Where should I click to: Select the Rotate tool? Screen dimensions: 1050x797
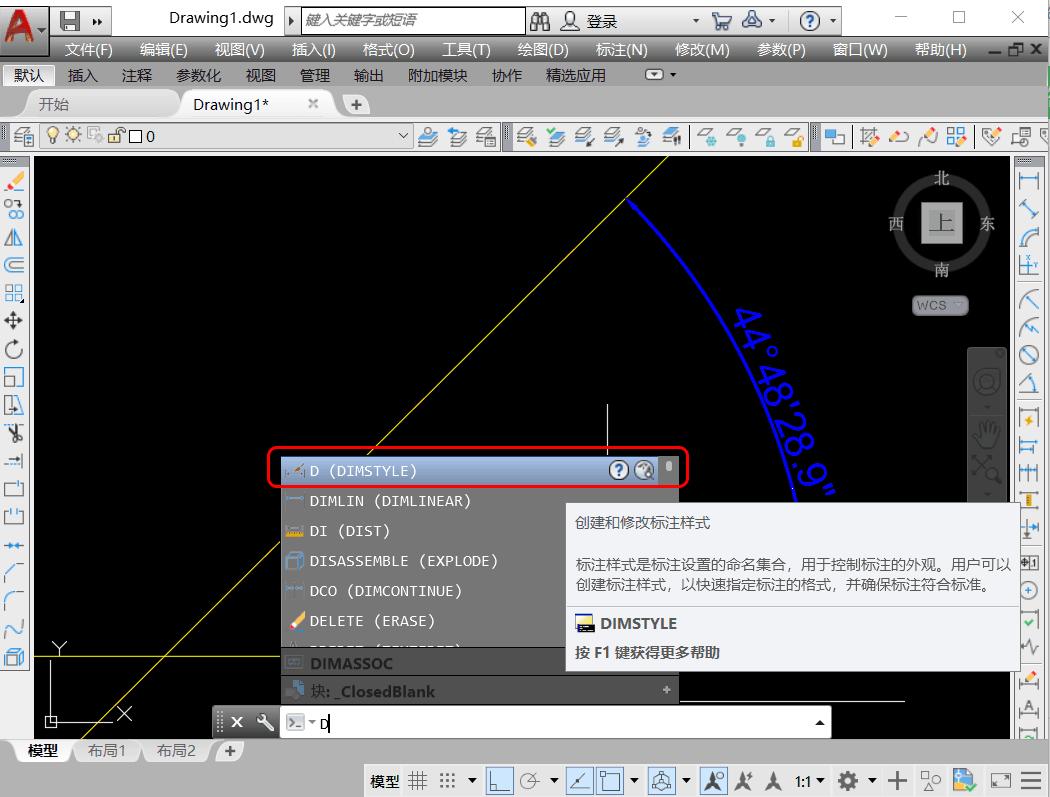pos(14,349)
